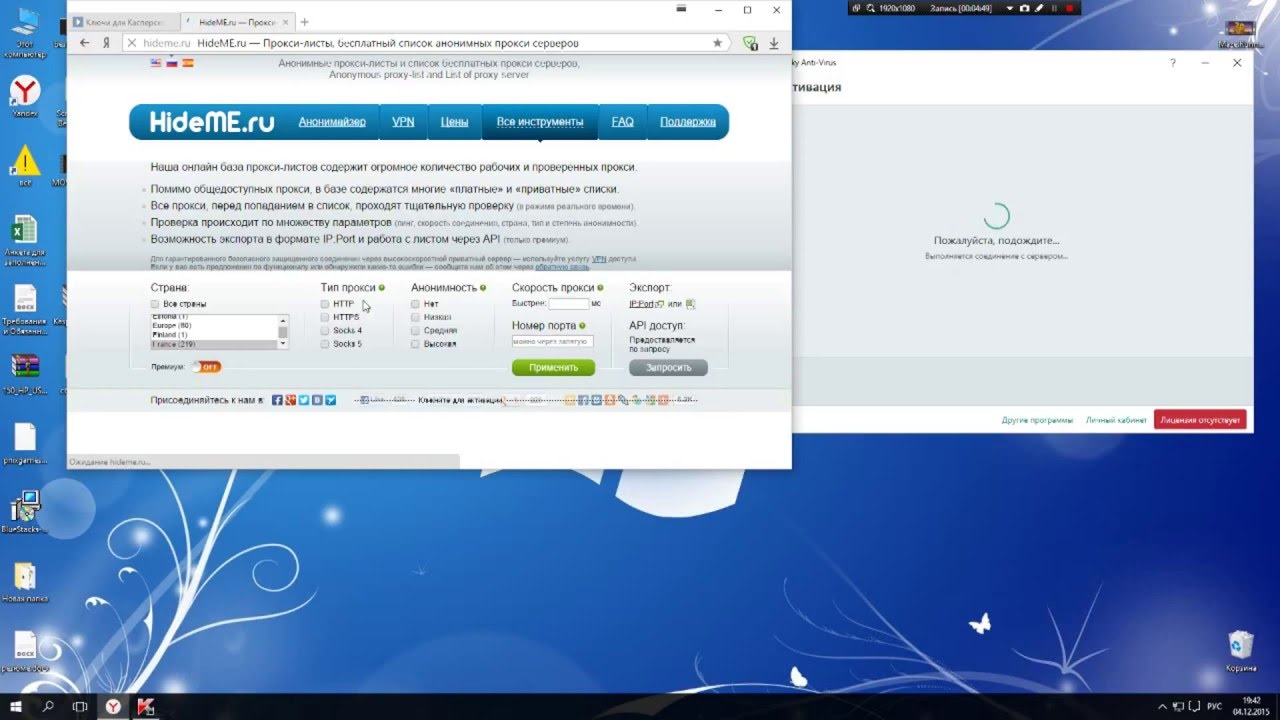Image resolution: width=1280 pixels, height=720 pixels.
Task: Bookmark the page with the star icon
Action: (717, 43)
